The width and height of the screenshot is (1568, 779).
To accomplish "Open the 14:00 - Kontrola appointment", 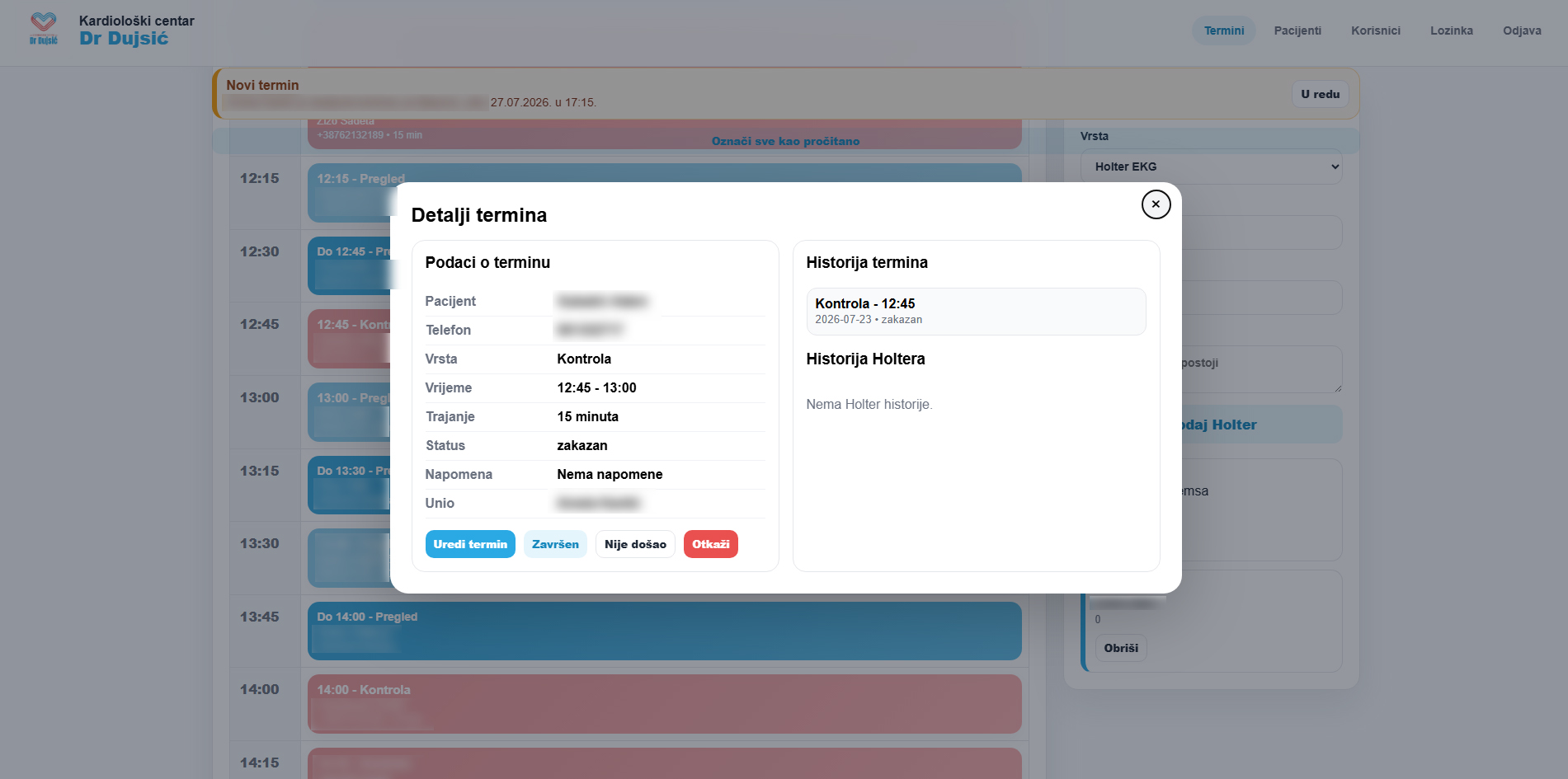I will pyautogui.click(x=664, y=704).
